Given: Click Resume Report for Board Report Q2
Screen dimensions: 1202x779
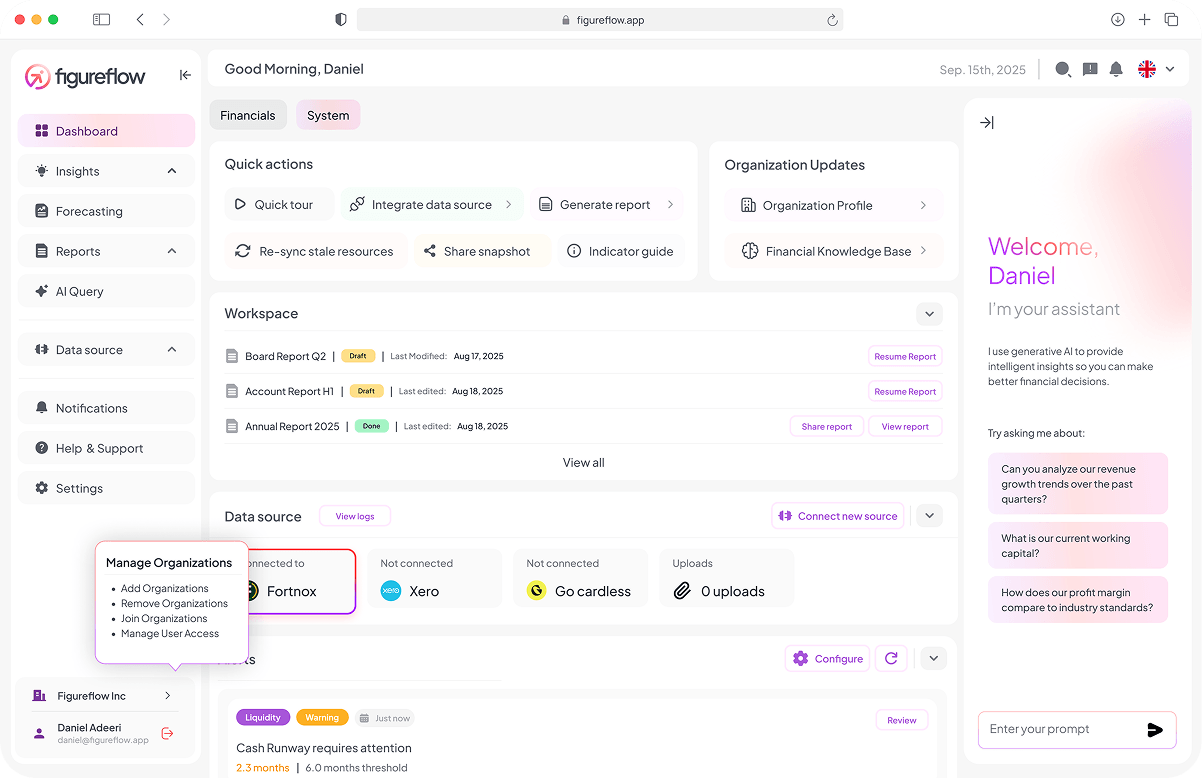Looking at the screenshot, I should click(x=904, y=356).
